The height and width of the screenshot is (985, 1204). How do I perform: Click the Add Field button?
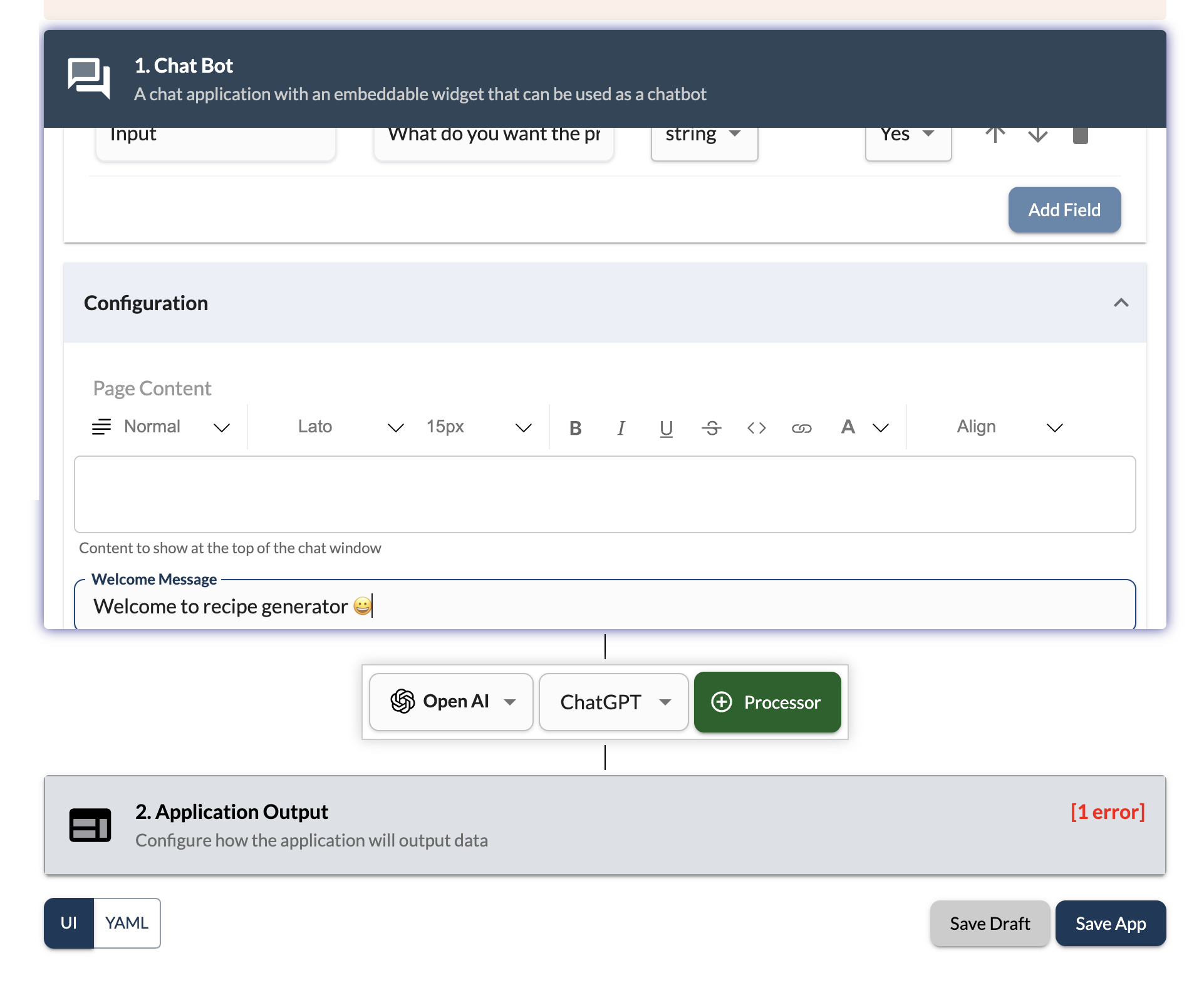tap(1064, 210)
